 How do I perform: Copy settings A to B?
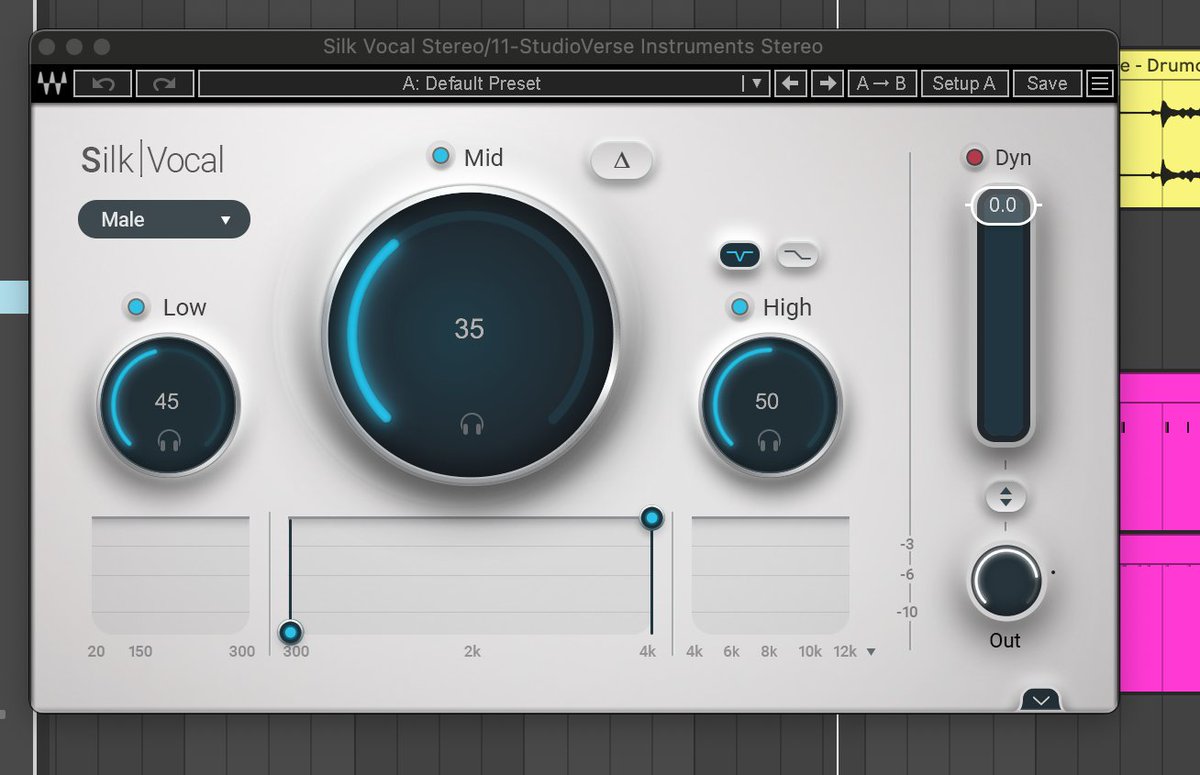(881, 83)
